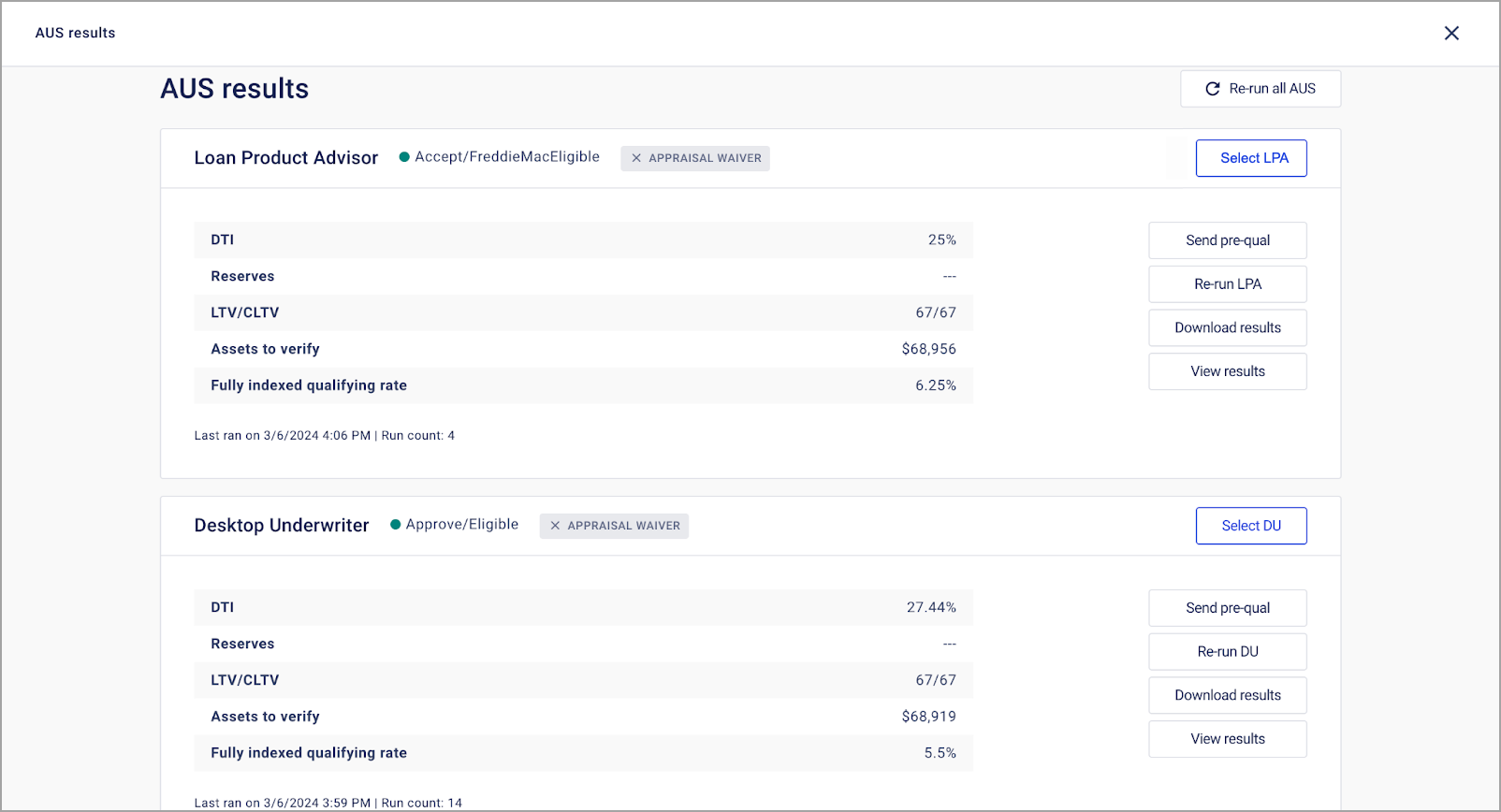Screen dimensions: 1501x812
Task: Click the green status dot beside Accept/FreddieMacEligible
Action: point(404,157)
